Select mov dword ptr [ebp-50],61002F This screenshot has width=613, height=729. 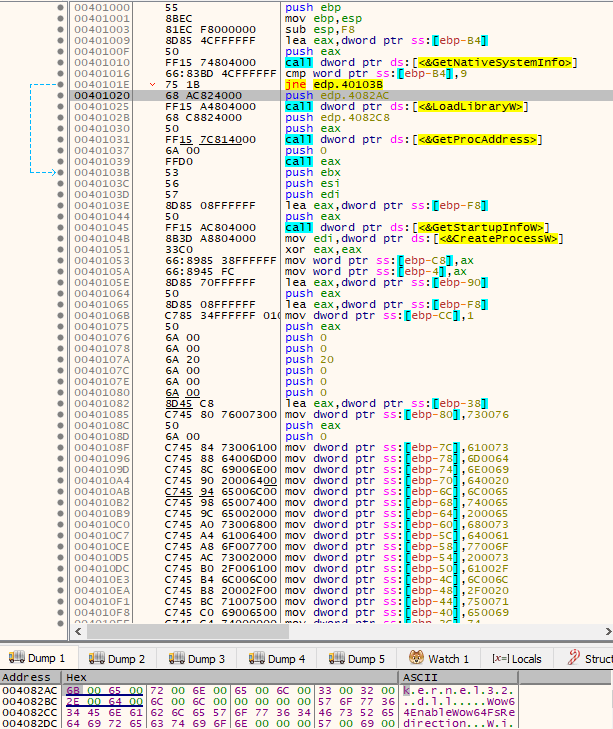coord(397,569)
